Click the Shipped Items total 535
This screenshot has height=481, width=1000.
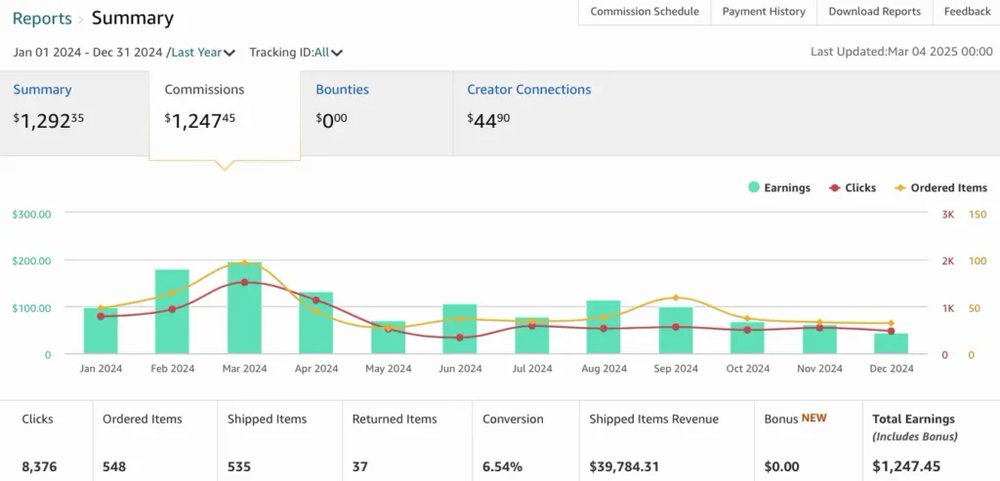[x=239, y=467]
